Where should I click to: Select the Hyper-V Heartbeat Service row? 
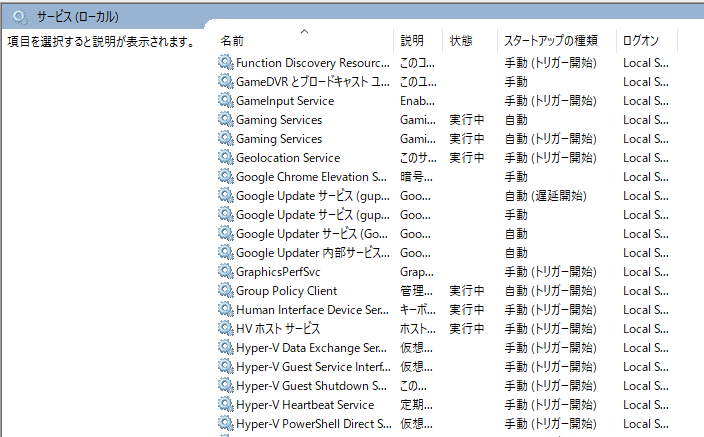[447, 404]
